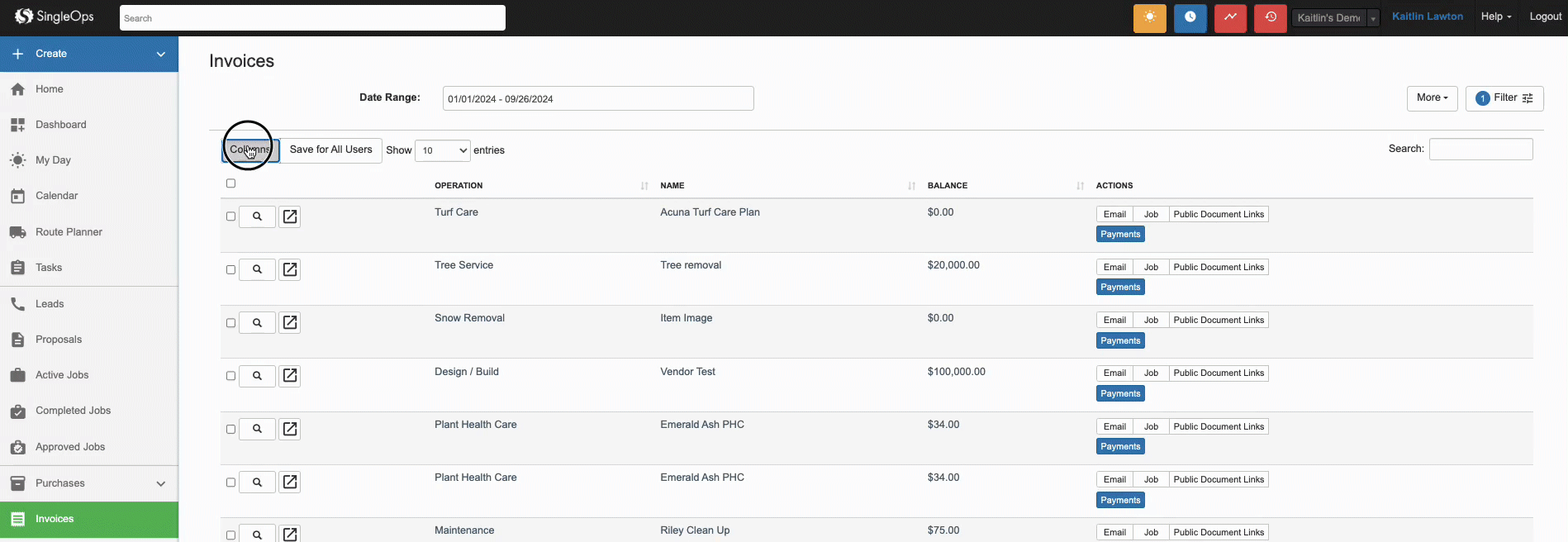
Task: Click Save for All Users button
Action: [x=330, y=150]
